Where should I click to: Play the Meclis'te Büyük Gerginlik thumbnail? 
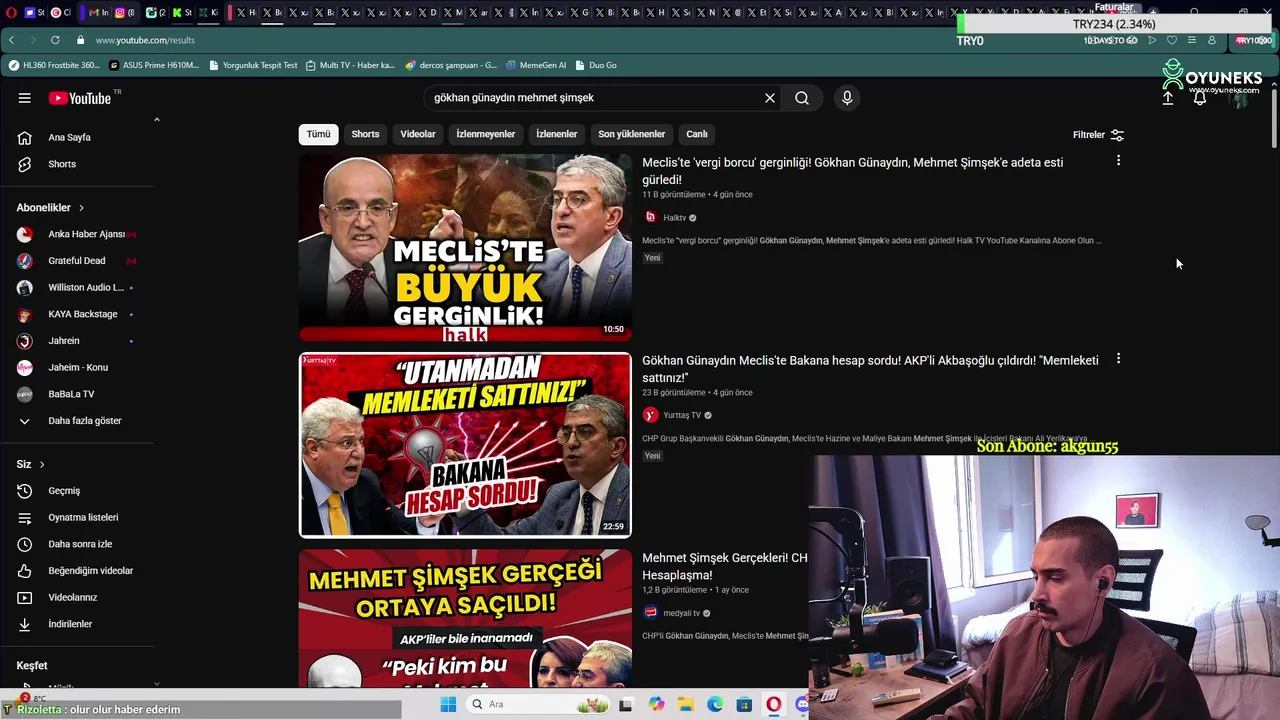click(465, 247)
